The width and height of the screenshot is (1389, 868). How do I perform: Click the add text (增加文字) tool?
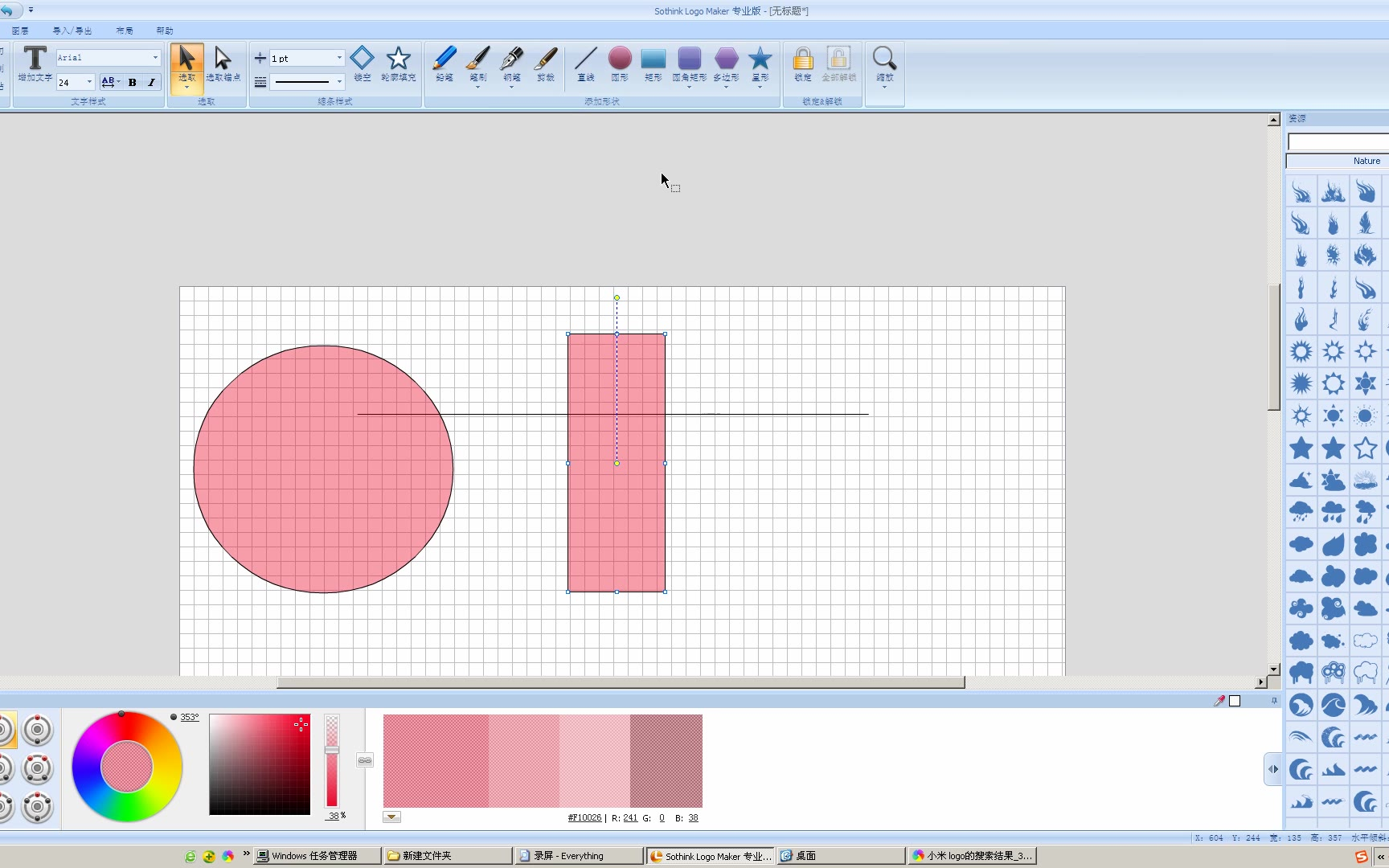tap(35, 63)
